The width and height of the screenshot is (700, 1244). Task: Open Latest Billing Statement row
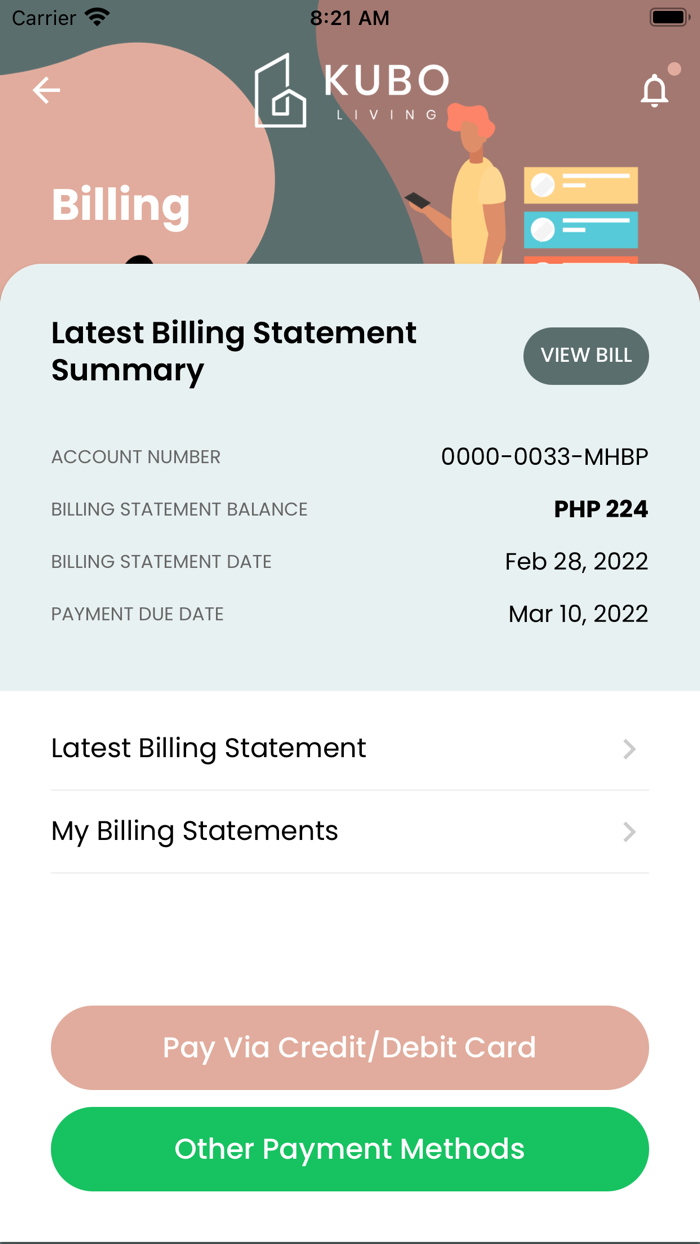[209, 748]
